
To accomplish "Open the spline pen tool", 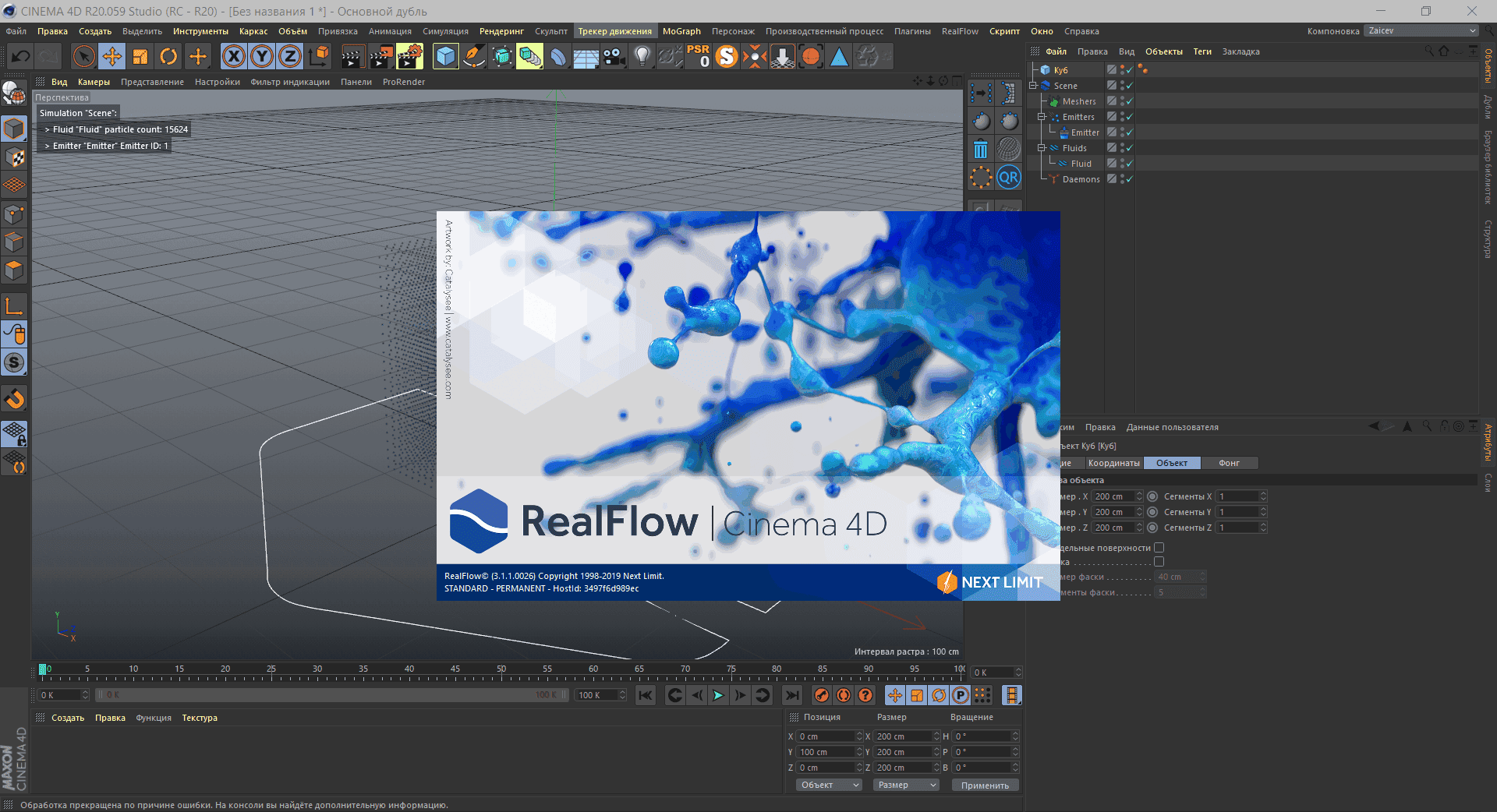I will pyautogui.click(x=473, y=56).
